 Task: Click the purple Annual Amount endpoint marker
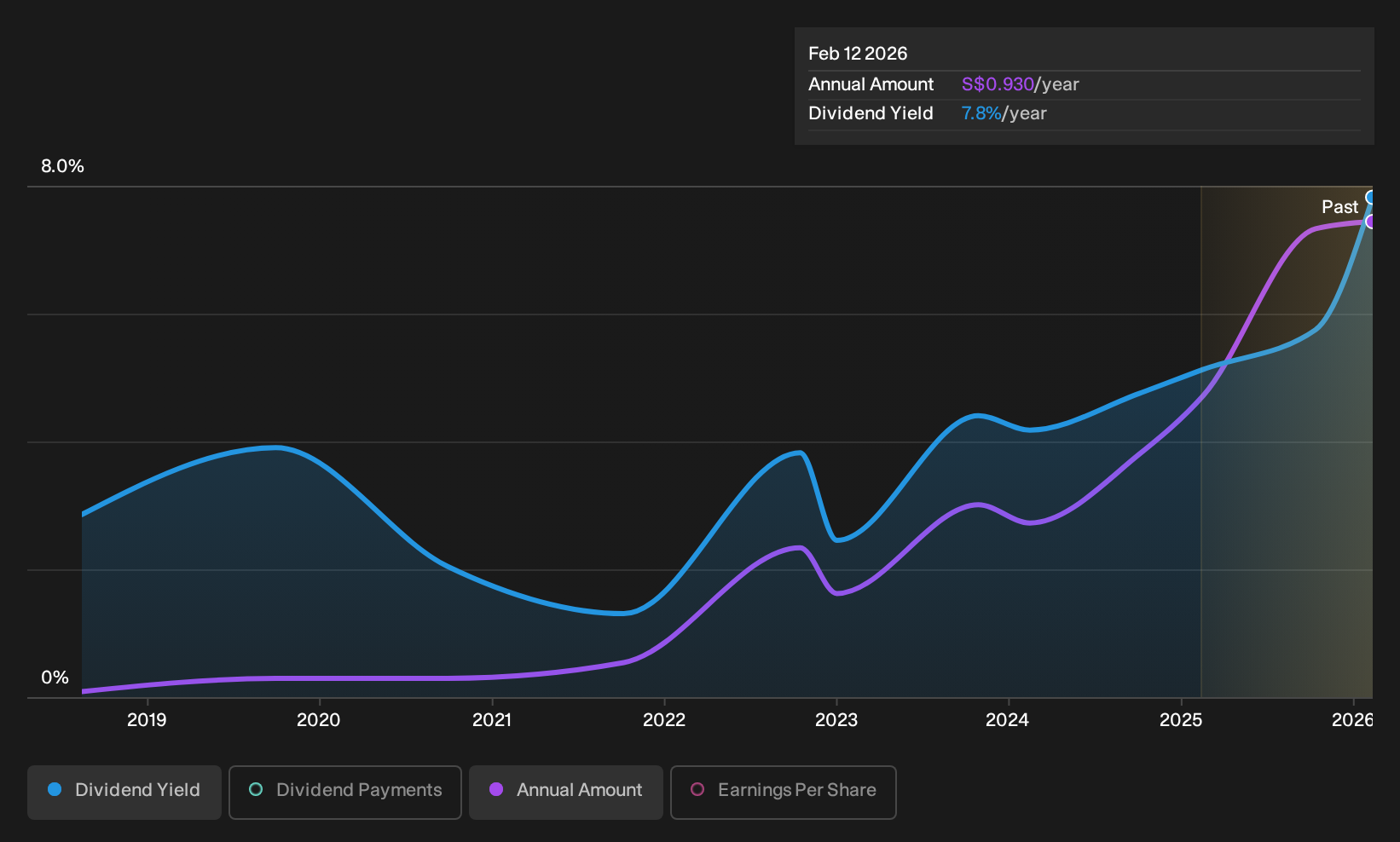pyautogui.click(x=1371, y=222)
